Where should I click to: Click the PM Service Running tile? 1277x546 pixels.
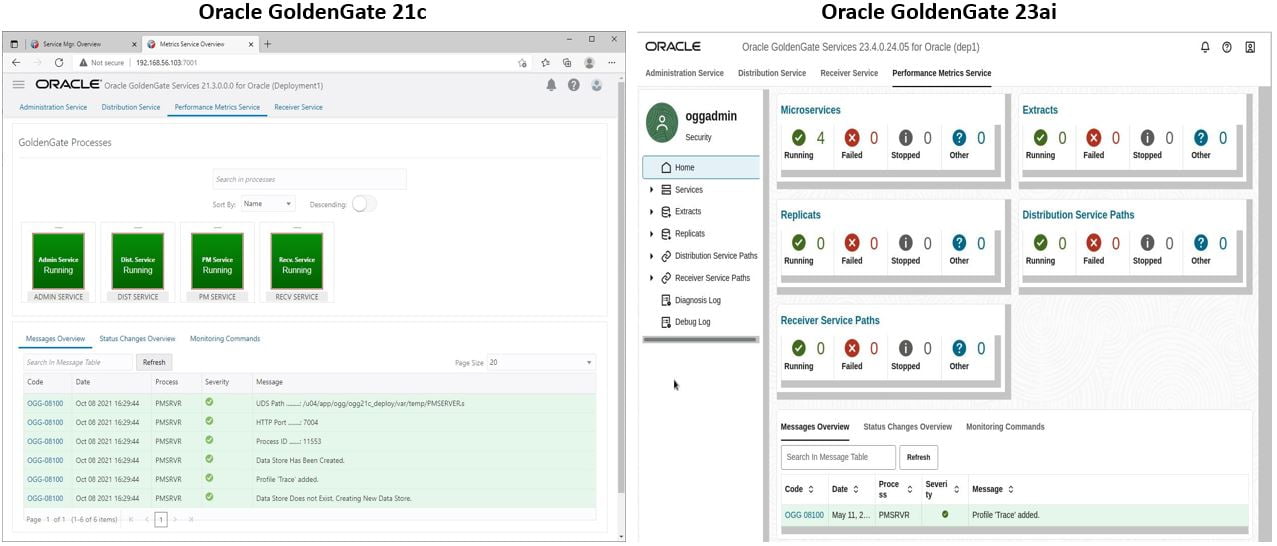click(217, 262)
